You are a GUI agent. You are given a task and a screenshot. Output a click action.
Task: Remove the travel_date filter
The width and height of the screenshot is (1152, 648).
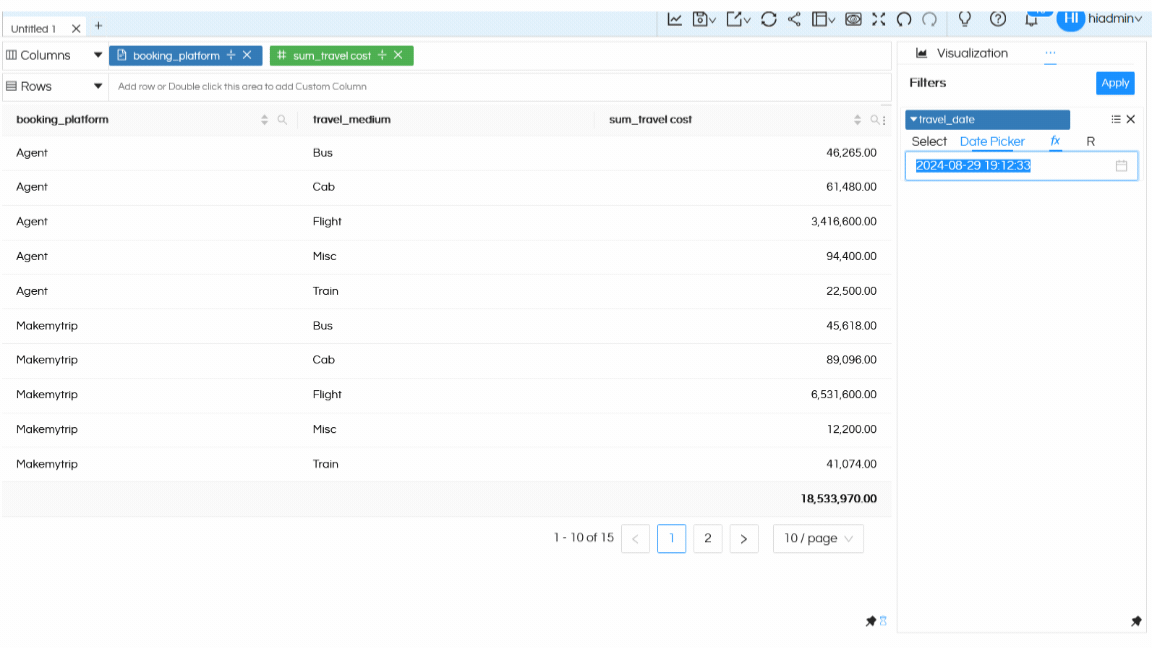point(1131,119)
